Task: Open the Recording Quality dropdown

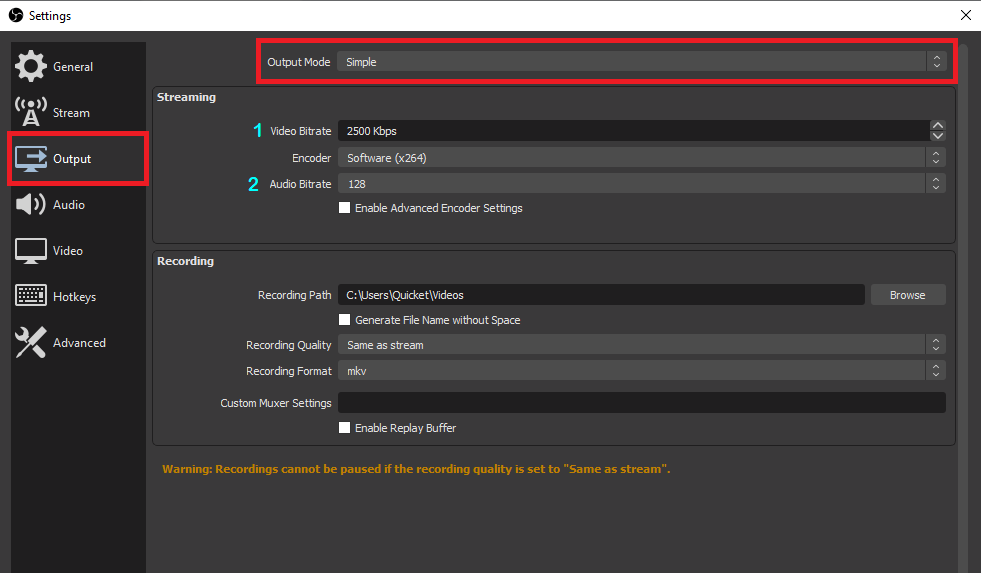Action: click(641, 345)
